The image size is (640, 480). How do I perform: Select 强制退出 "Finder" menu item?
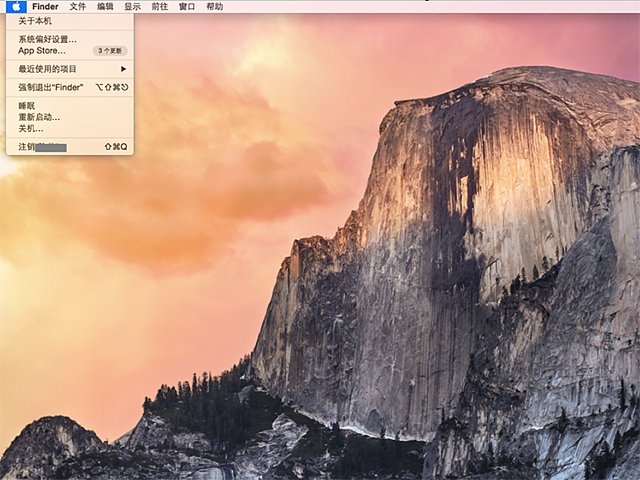(70, 87)
